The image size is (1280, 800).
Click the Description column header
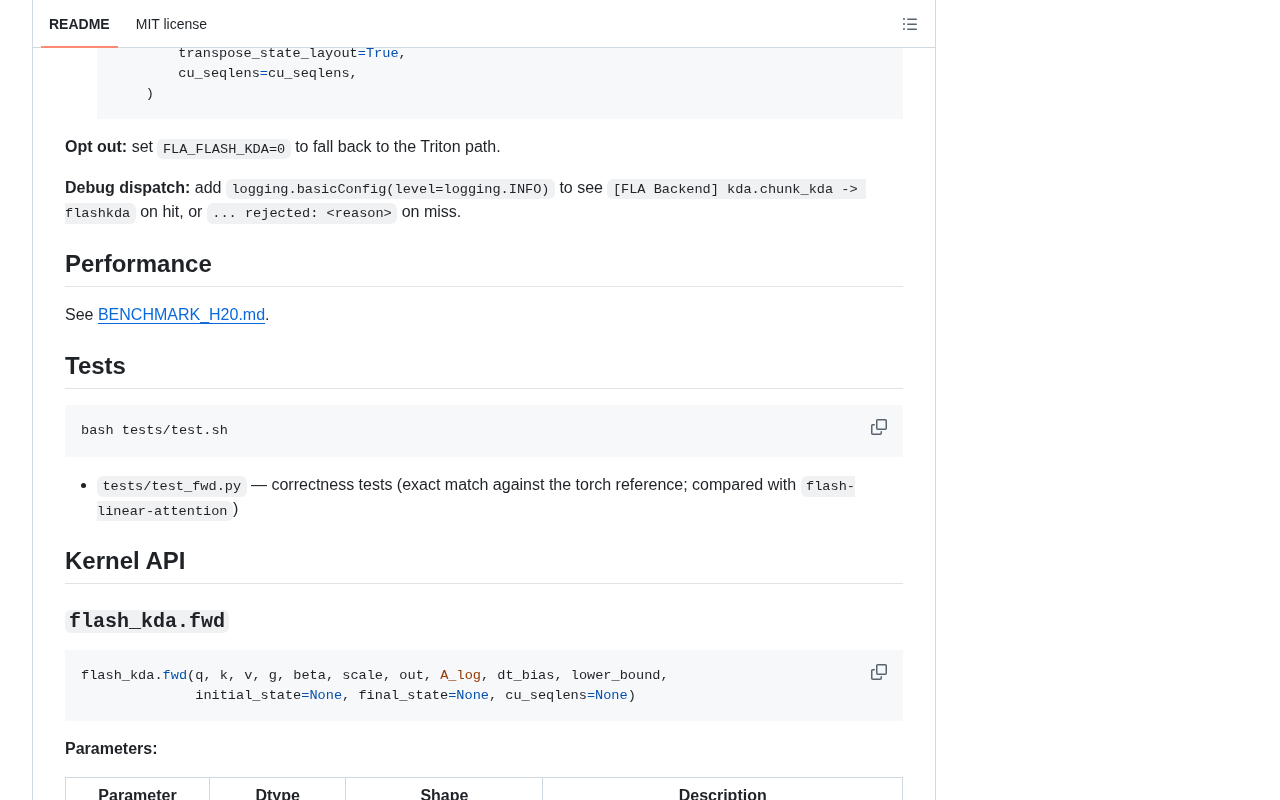click(x=722, y=794)
